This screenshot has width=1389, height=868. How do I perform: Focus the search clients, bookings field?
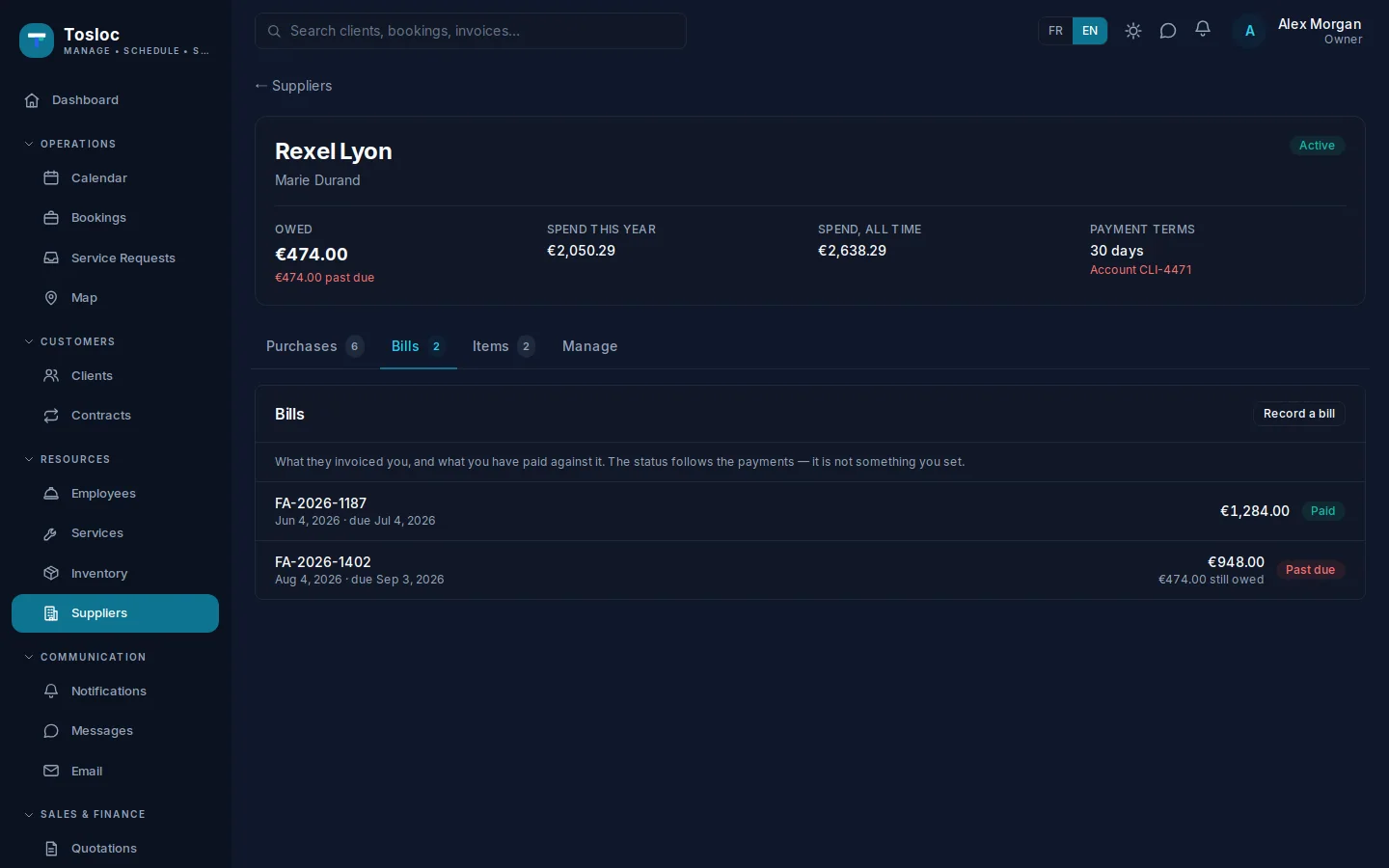point(471,31)
